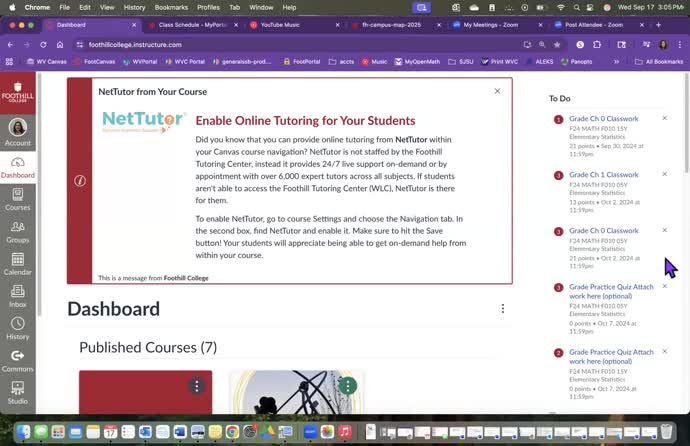
Task: Open All Bookmarks folder
Action: coord(659,62)
